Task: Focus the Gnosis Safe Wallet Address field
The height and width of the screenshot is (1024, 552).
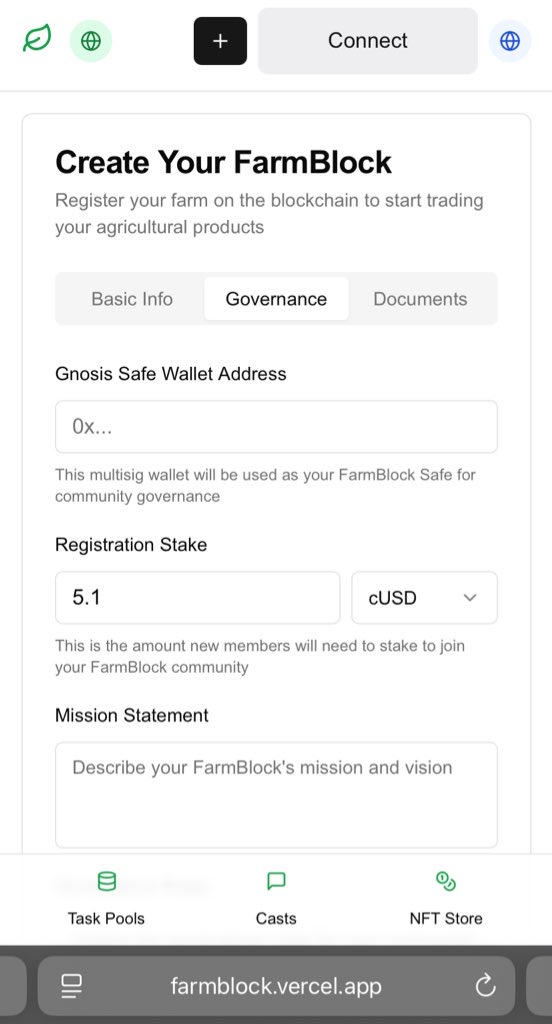Action: pyautogui.click(x=276, y=426)
